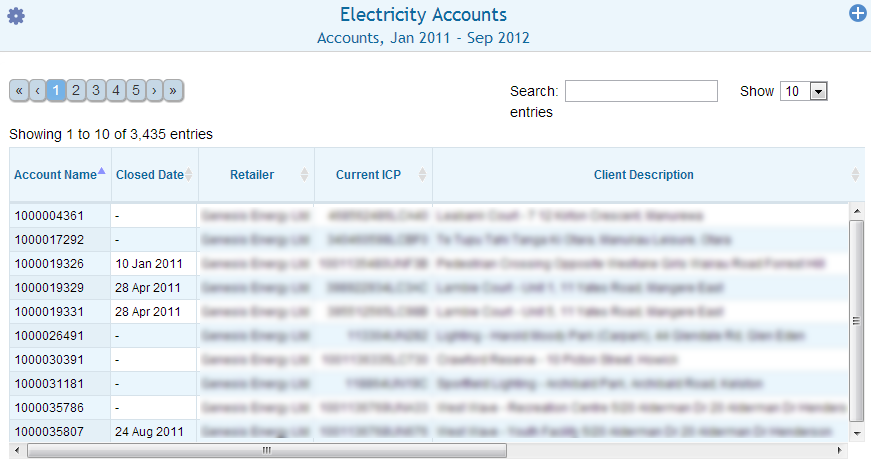Sort by Retailer column header
The image size is (871, 464).
252,175
